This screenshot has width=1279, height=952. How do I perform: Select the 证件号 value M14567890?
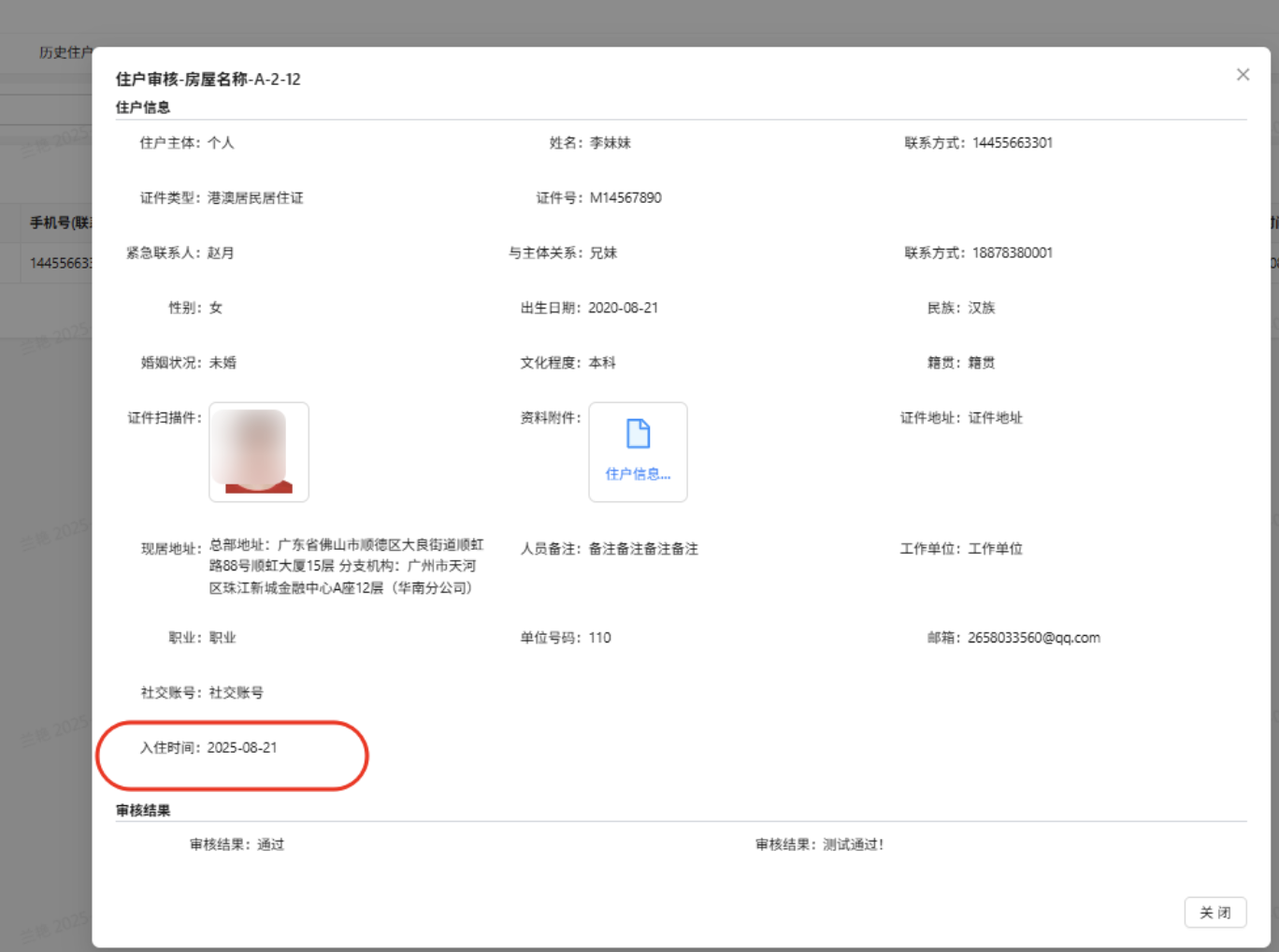tap(625, 197)
